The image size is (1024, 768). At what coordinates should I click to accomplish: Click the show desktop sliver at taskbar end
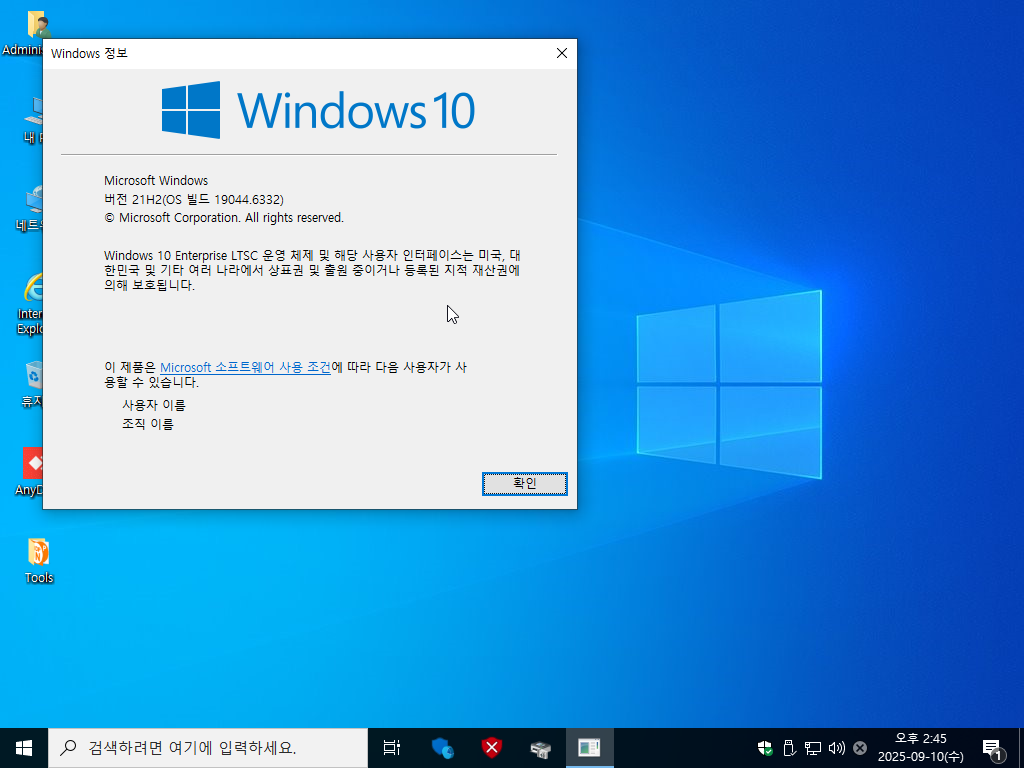[1020, 748]
